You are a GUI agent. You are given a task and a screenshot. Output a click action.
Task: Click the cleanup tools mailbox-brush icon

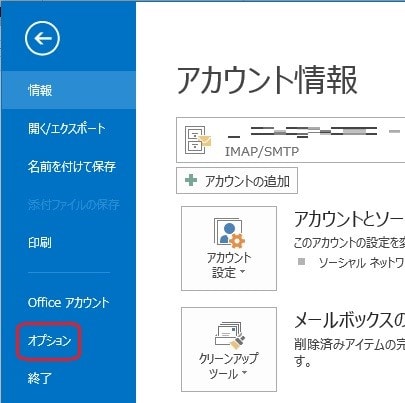click(x=229, y=335)
